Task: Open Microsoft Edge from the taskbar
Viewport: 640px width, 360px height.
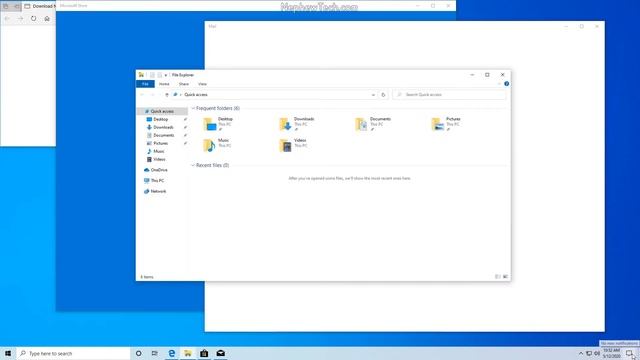Action: tap(171, 353)
